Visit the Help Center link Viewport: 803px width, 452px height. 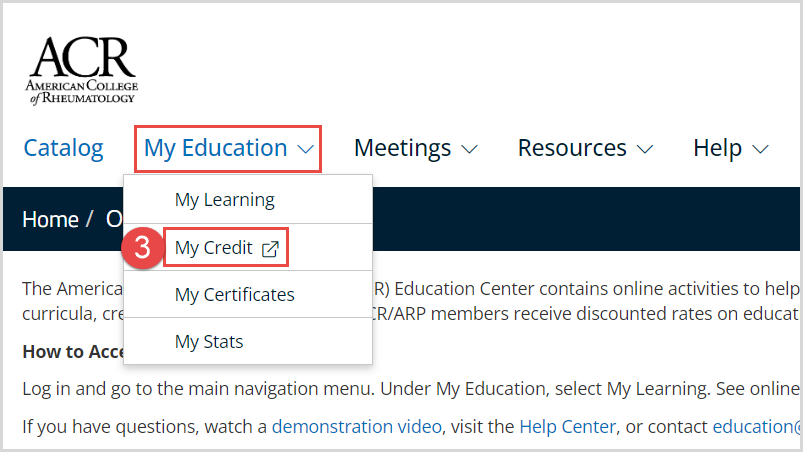pyautogui.click(x=567, y=427)
